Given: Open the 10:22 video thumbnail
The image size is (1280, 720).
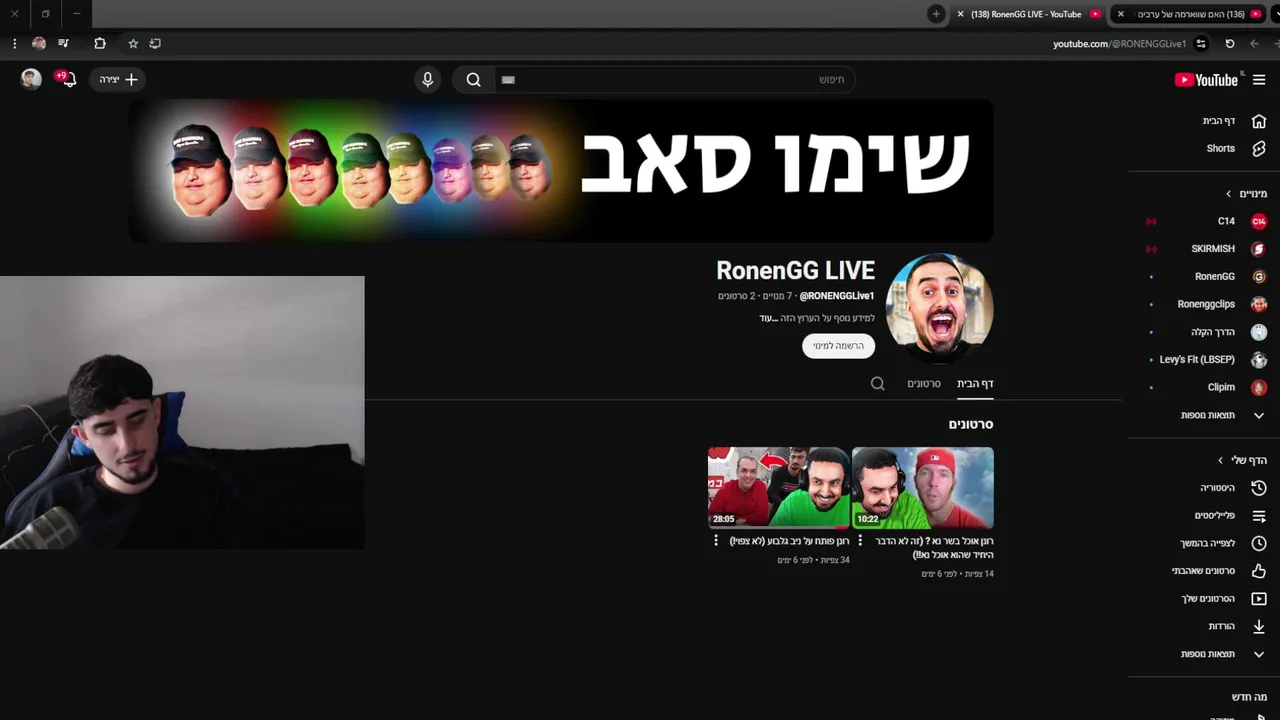Looking at the screenshot, I should point(923,487).
